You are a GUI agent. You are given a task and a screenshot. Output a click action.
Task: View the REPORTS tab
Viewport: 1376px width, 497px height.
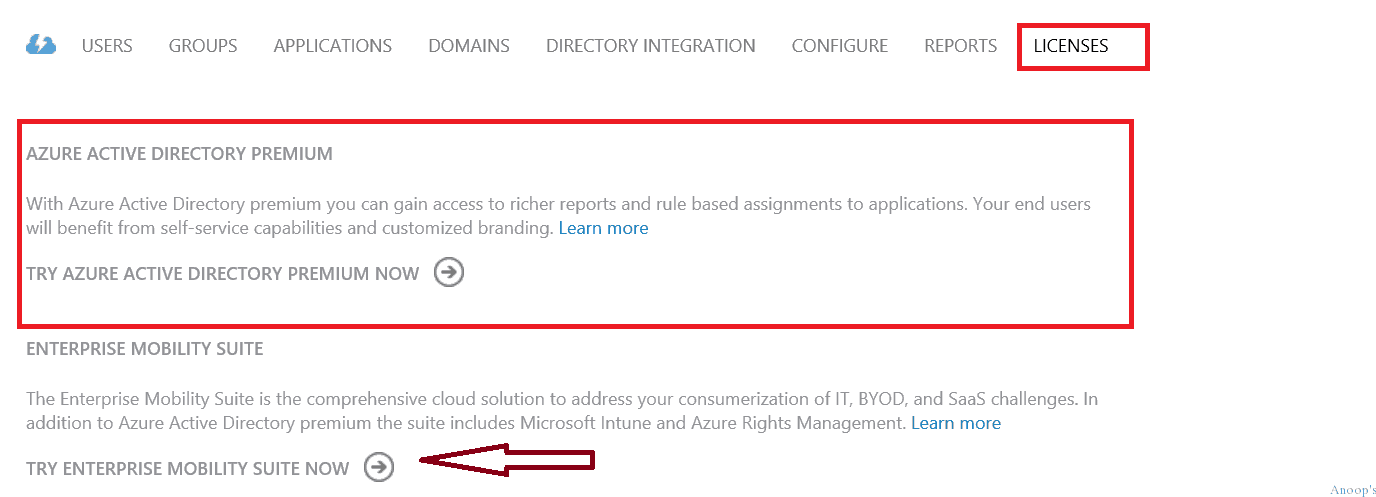point(961,46)
